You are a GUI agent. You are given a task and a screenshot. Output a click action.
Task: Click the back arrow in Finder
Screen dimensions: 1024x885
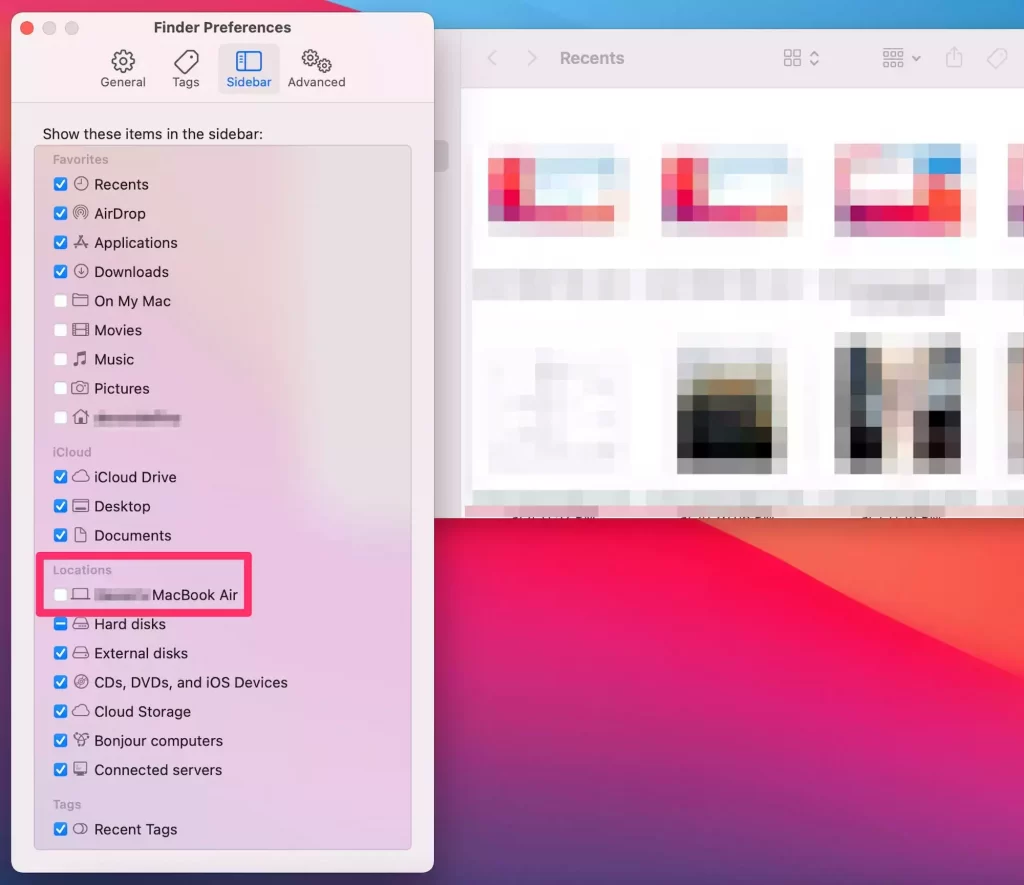(x=492, y=58)
